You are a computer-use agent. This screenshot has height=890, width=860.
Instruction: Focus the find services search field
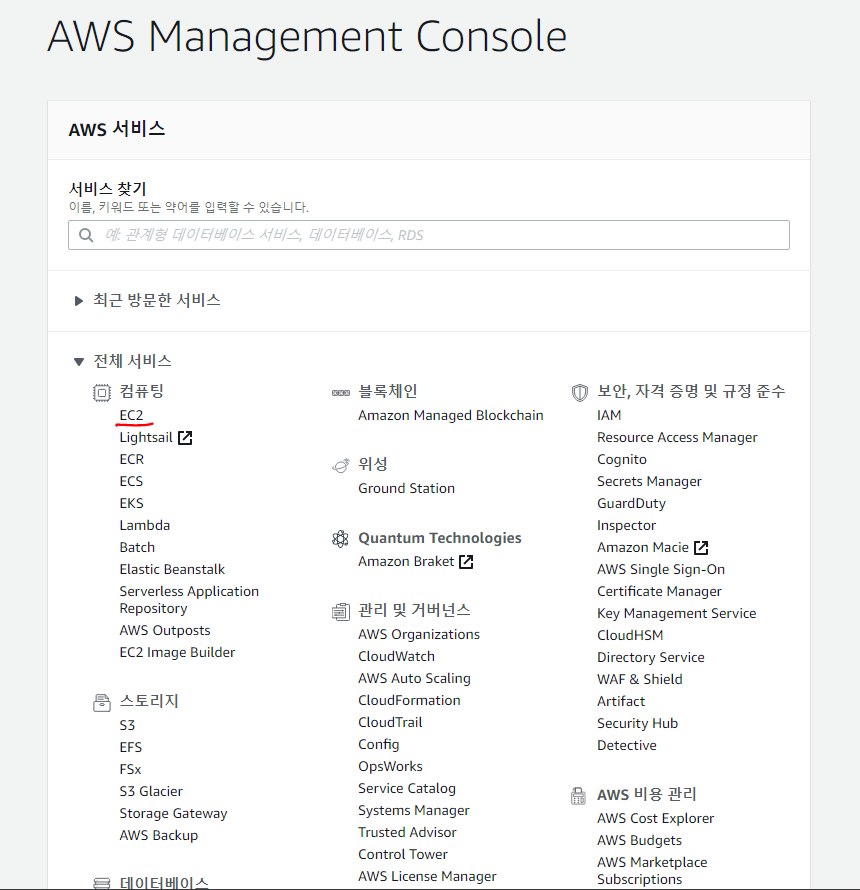429,235
